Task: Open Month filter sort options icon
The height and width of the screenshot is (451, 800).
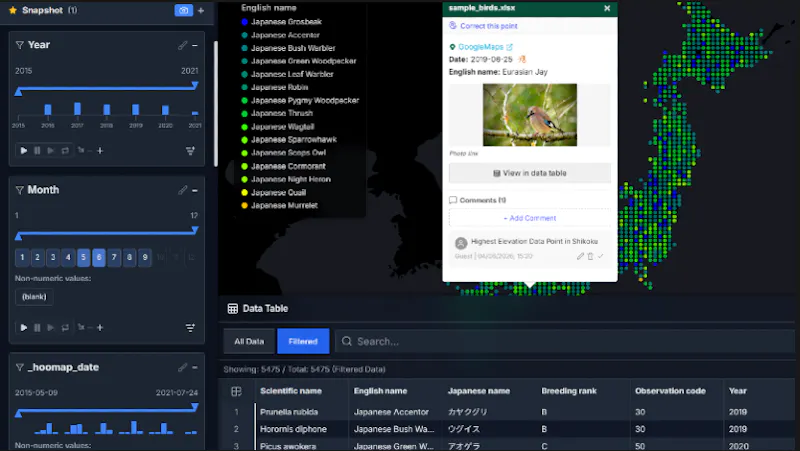Action: pos(190,328)
